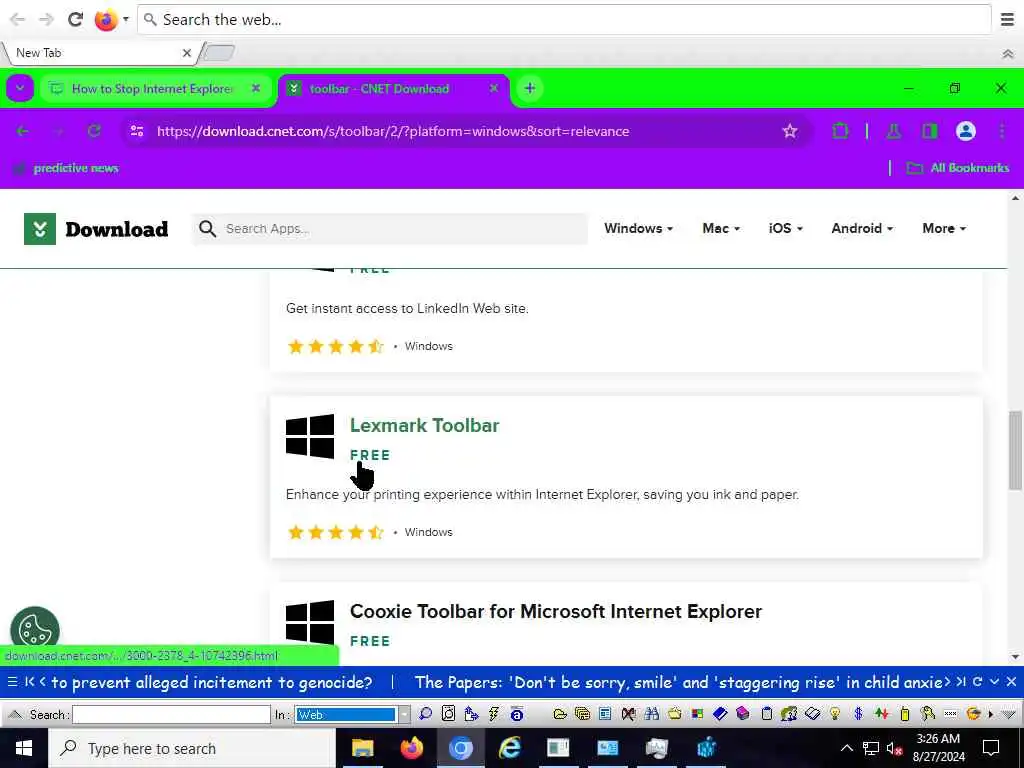
Task: Open the Firefox hamburger menu
Action: (1007, 20)
